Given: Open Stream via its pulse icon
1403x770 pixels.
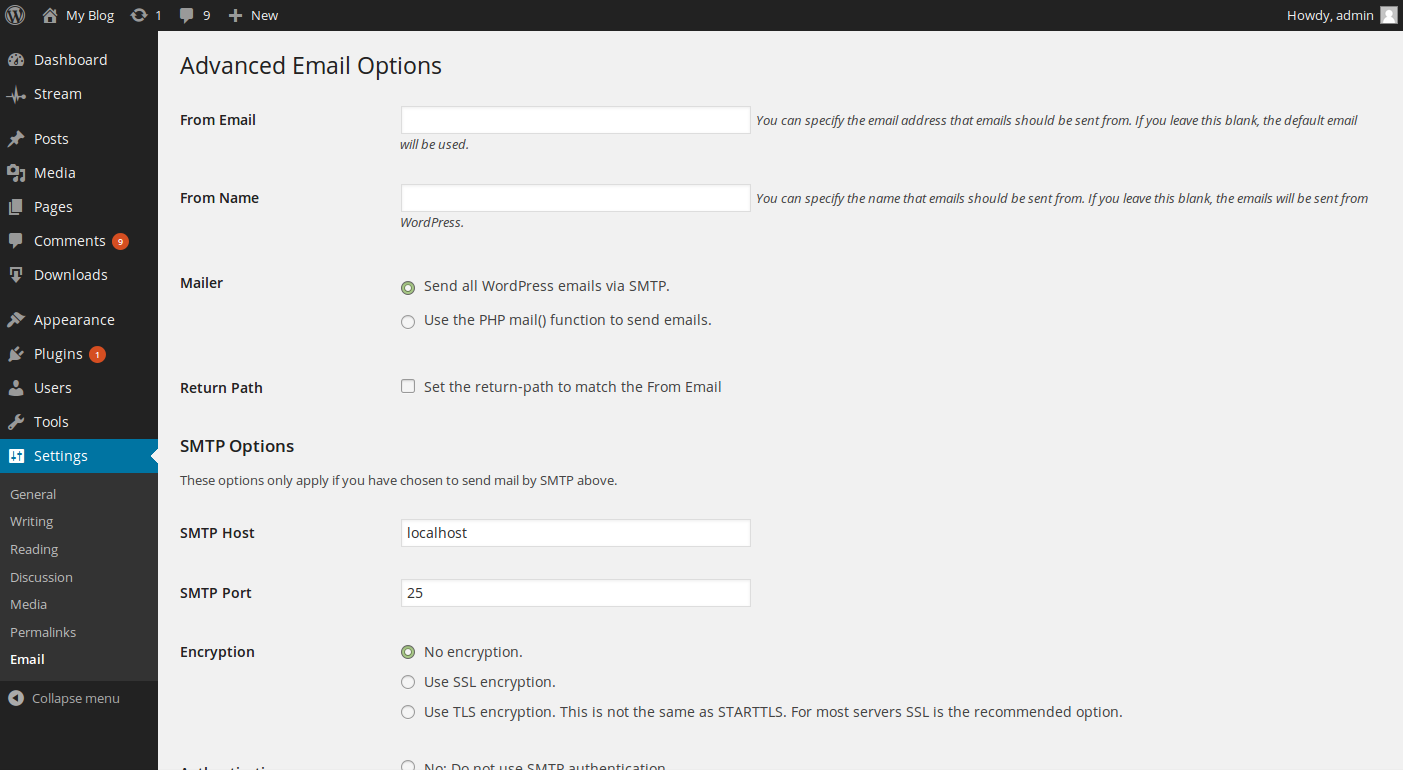Looking at the screenshot, I should click(16, 94).
